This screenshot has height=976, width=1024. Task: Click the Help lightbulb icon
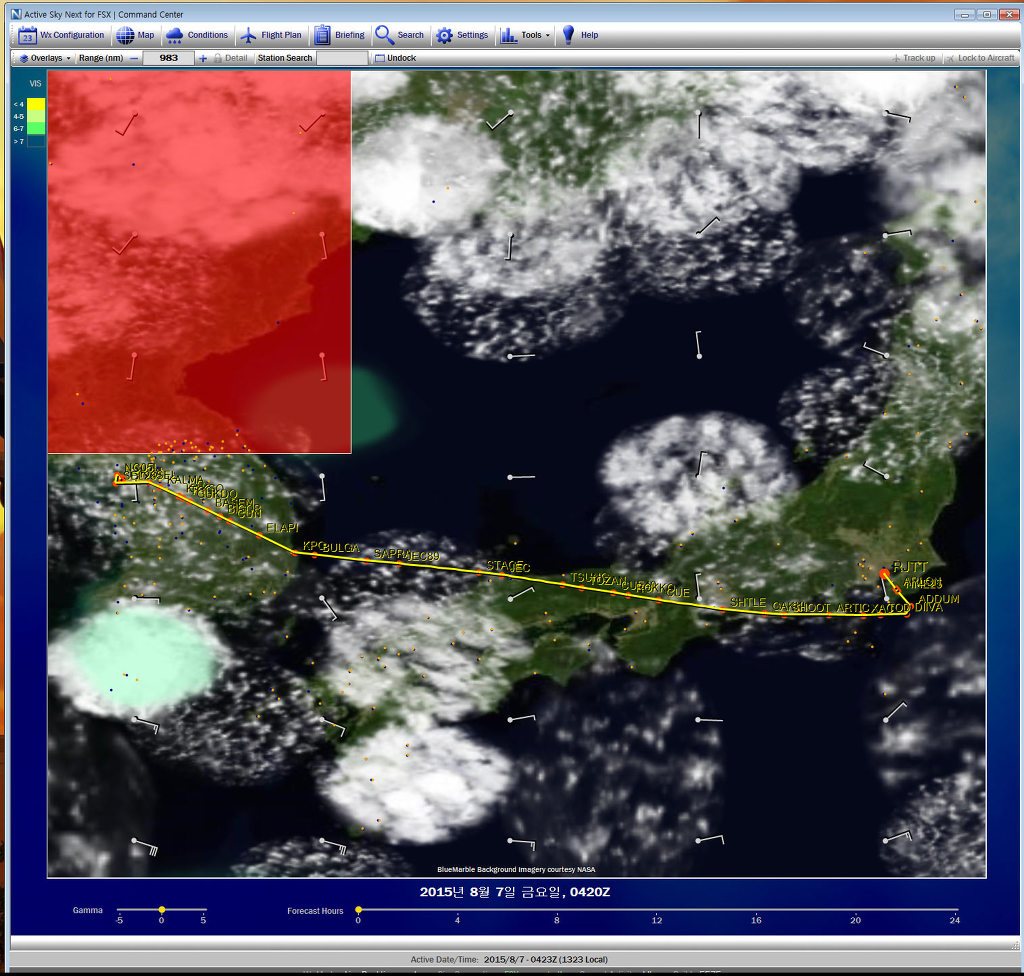click(x=568, y=35)
